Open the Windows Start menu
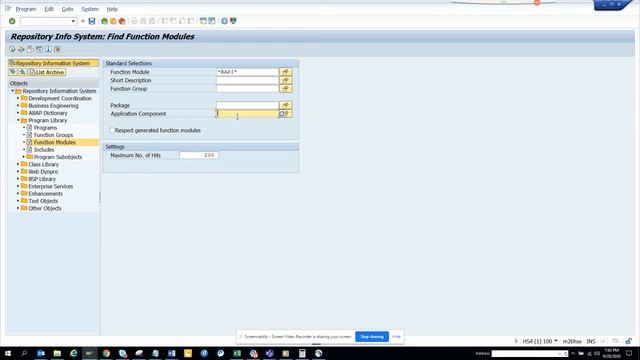The height and width of the screenshot is (360, 640). click(8, 353)
